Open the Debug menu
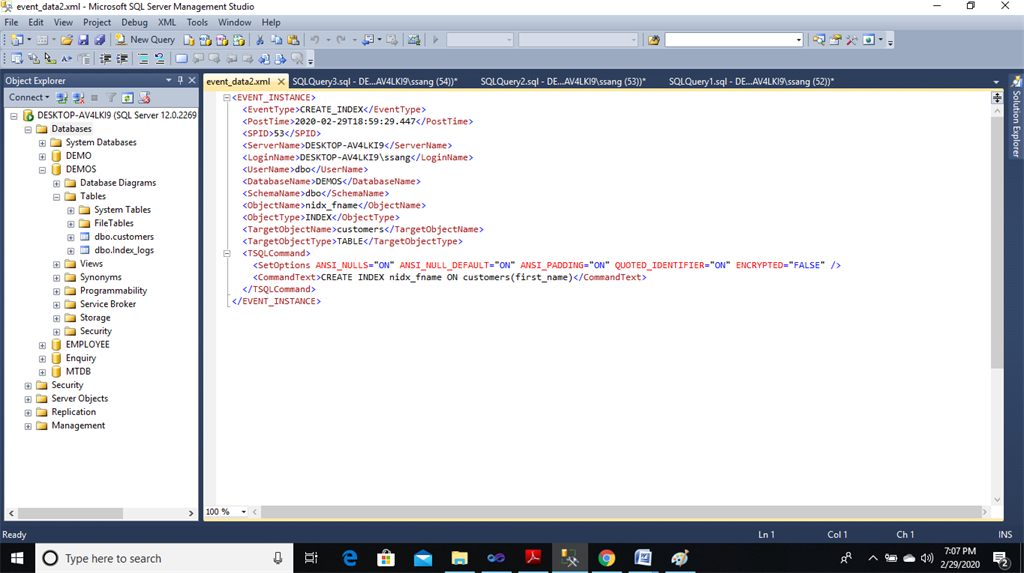1024x573 pixels. (135, 22)
